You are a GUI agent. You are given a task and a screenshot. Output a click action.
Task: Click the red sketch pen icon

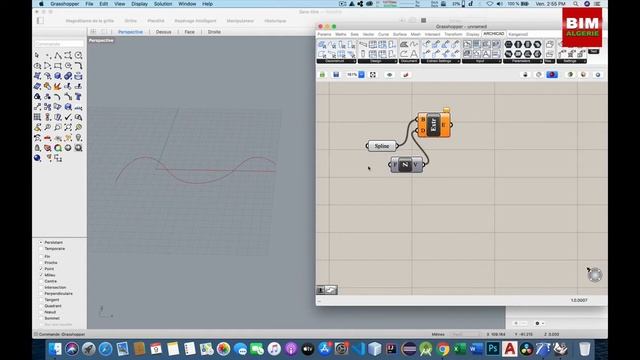(405, 75)
